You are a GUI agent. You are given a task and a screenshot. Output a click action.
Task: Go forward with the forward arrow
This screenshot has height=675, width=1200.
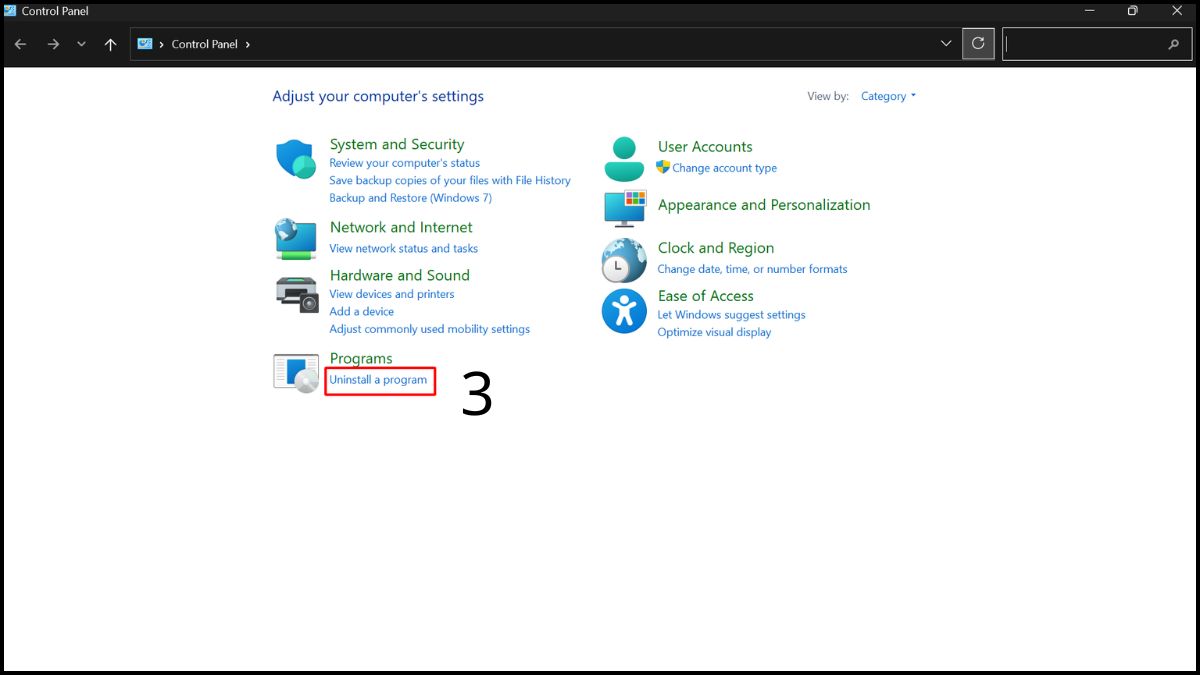[x=53, y=44]
